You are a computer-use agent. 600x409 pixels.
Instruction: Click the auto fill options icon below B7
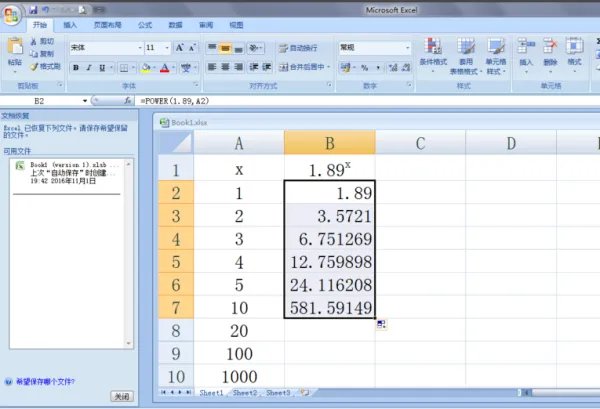coord(381,325)
